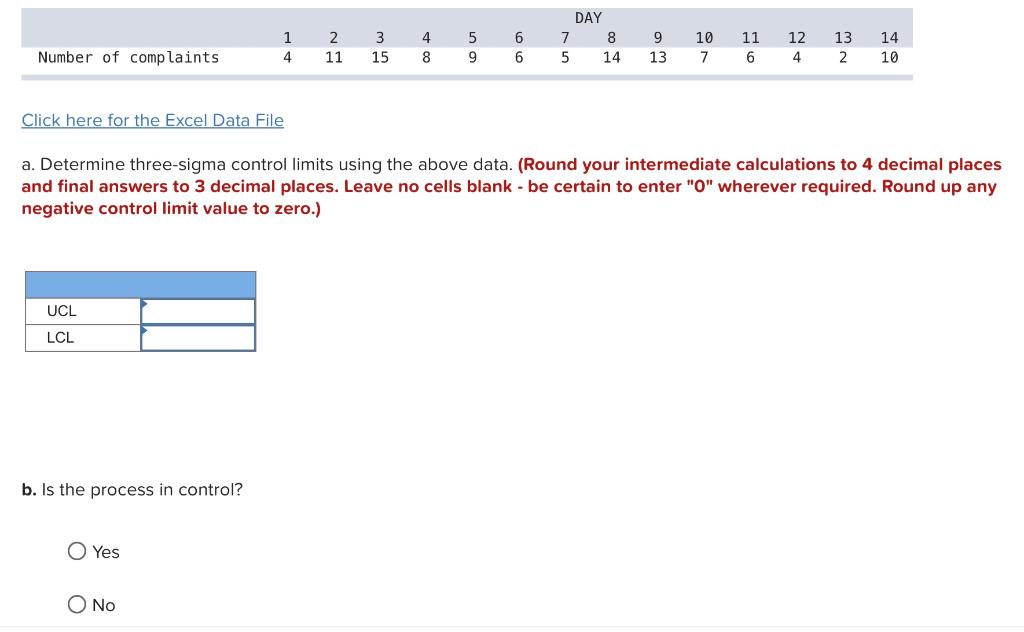Image resolution: width=1024 pixels, height=632 pixels.
Task: Click the complaint value 10 under day 14
Action: click(x=890, y=57)
